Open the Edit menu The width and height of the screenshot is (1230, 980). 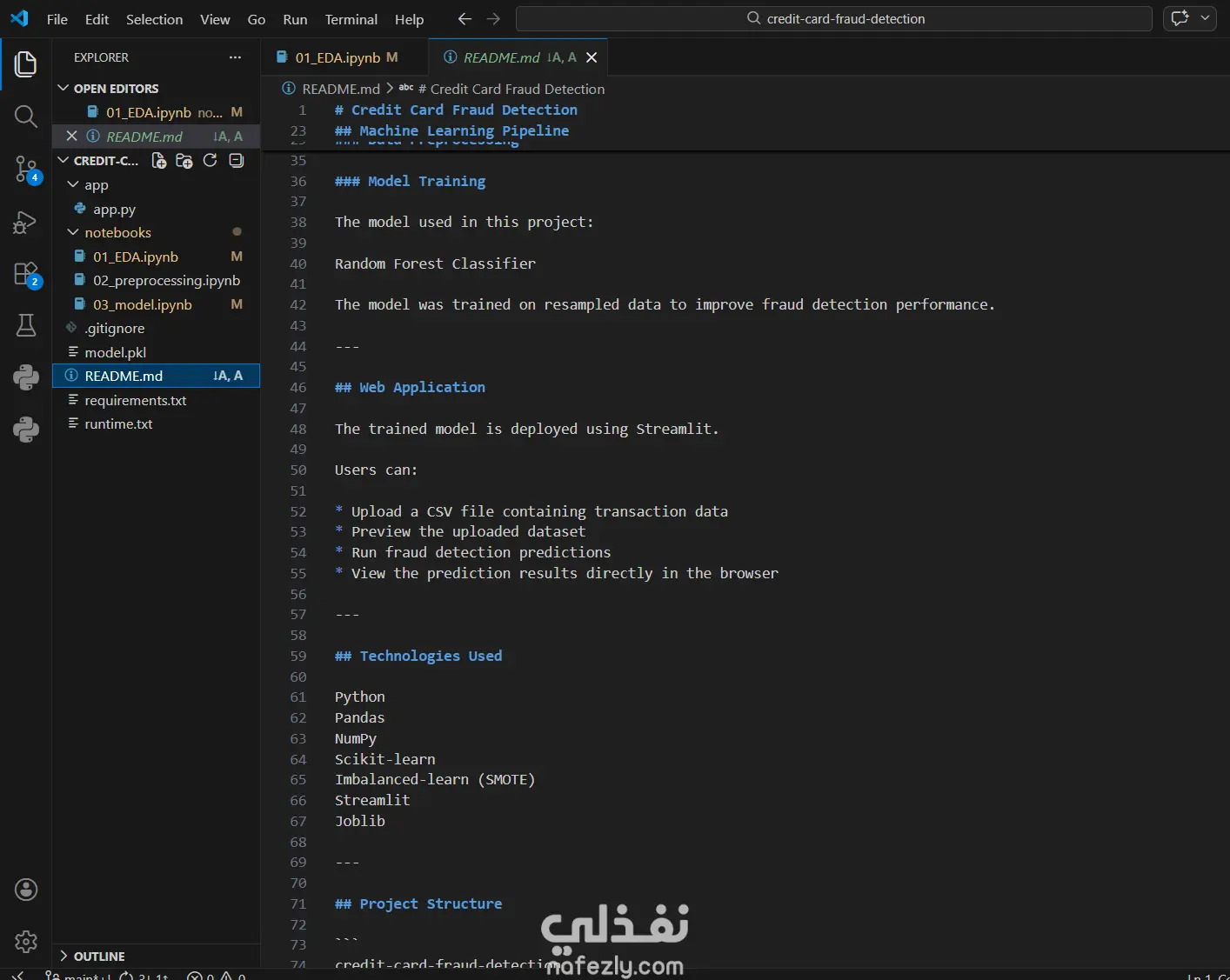97,19
